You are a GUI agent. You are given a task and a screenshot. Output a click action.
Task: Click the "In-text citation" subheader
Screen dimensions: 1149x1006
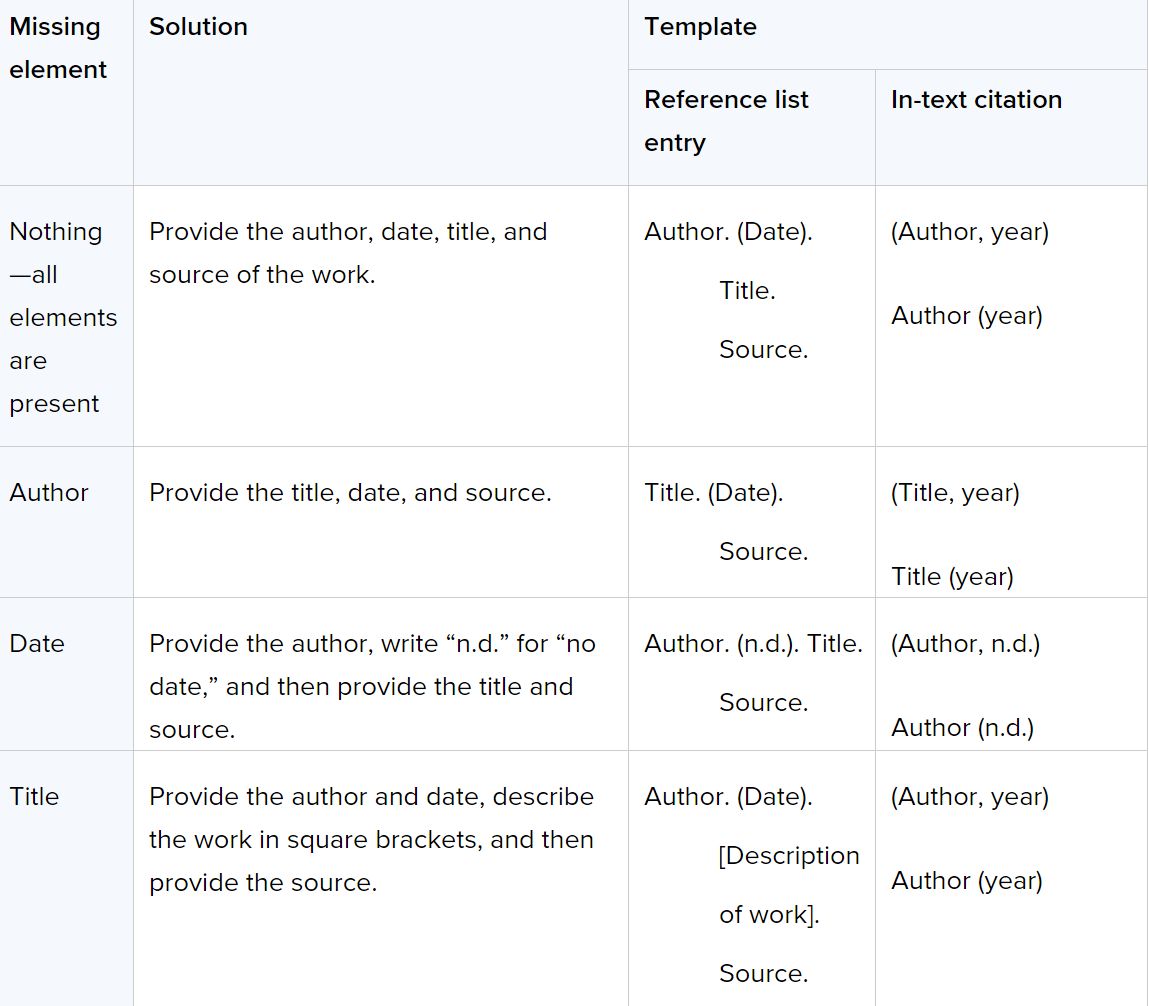pos(976,100)
